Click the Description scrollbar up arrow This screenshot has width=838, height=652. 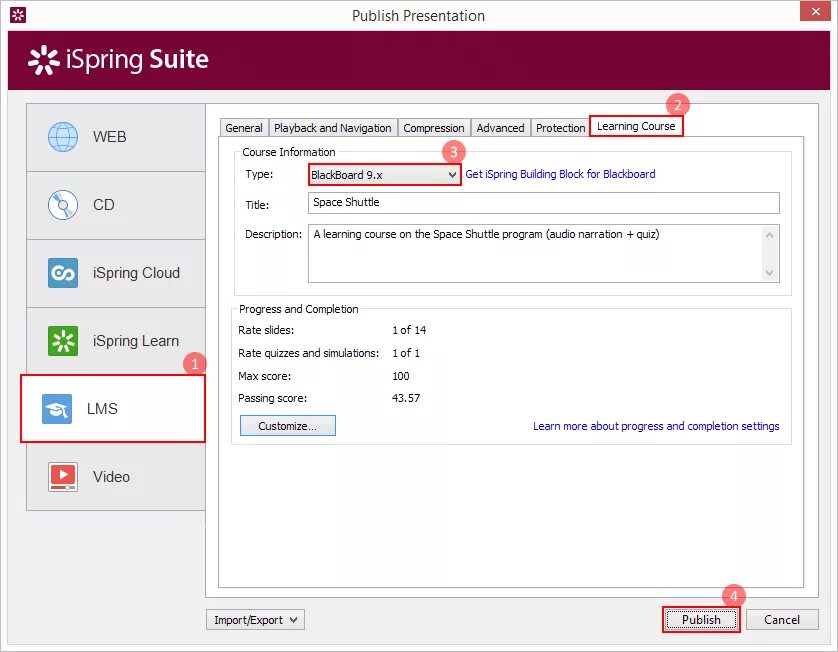pyautogui.click(x=770, y=235)
